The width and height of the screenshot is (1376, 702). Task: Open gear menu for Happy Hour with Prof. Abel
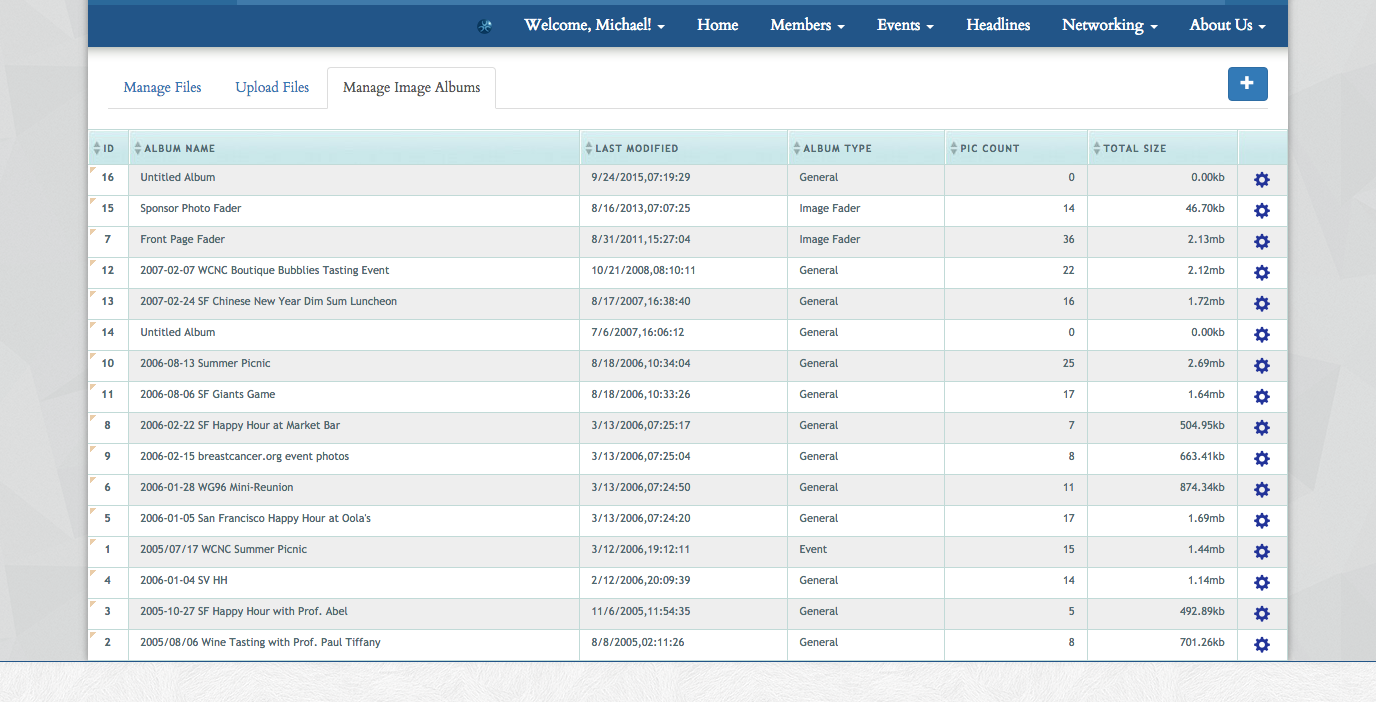[1262, 614]
